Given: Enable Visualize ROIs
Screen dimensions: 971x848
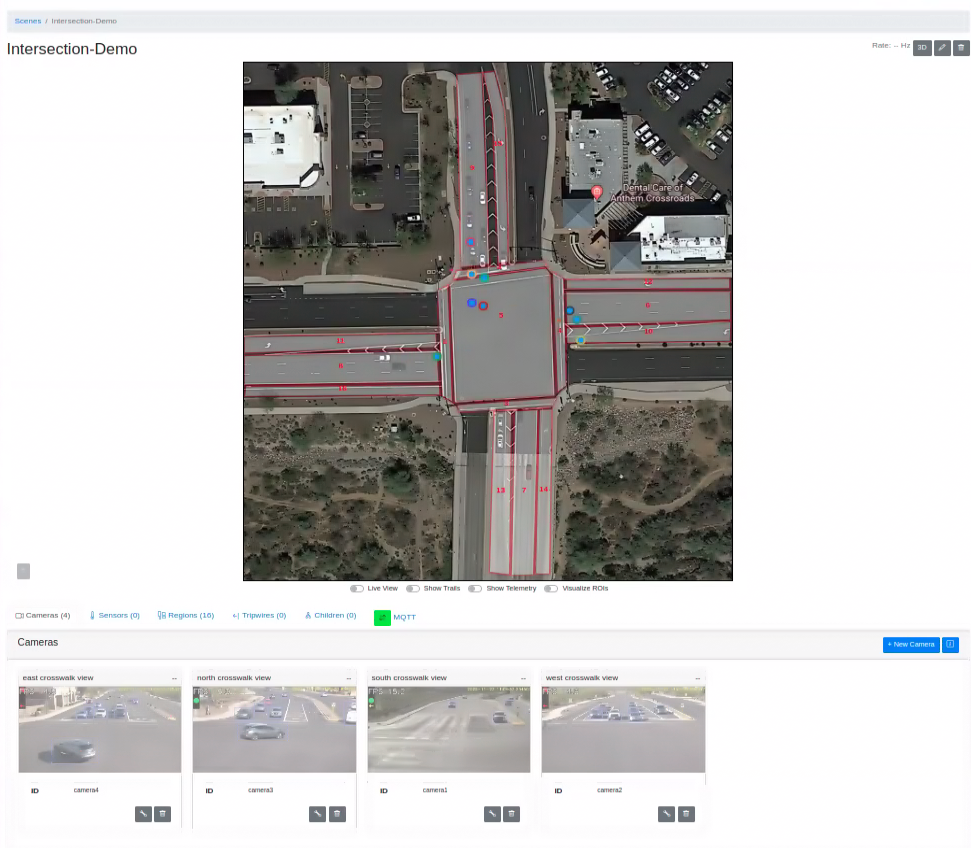Looking at the screenshot, I should [551, 588].
